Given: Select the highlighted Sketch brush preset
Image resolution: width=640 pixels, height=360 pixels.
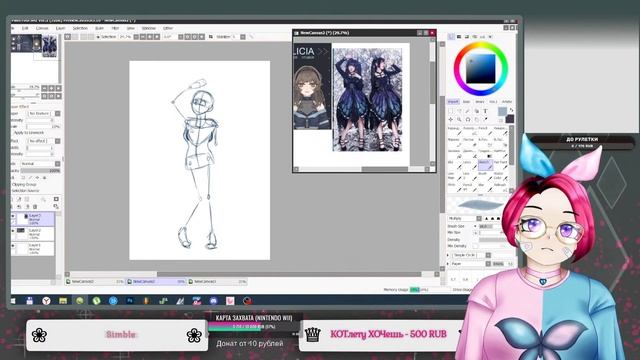Looking at the screenshot, I should [x=485, y=164].
